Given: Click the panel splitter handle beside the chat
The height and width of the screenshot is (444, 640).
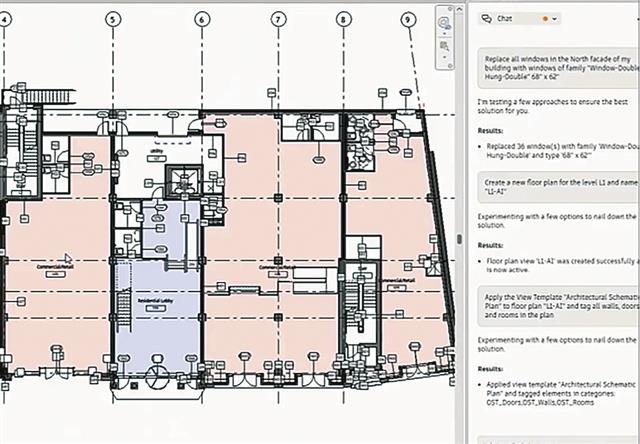Looking at the screenshot, I should 460,239.
